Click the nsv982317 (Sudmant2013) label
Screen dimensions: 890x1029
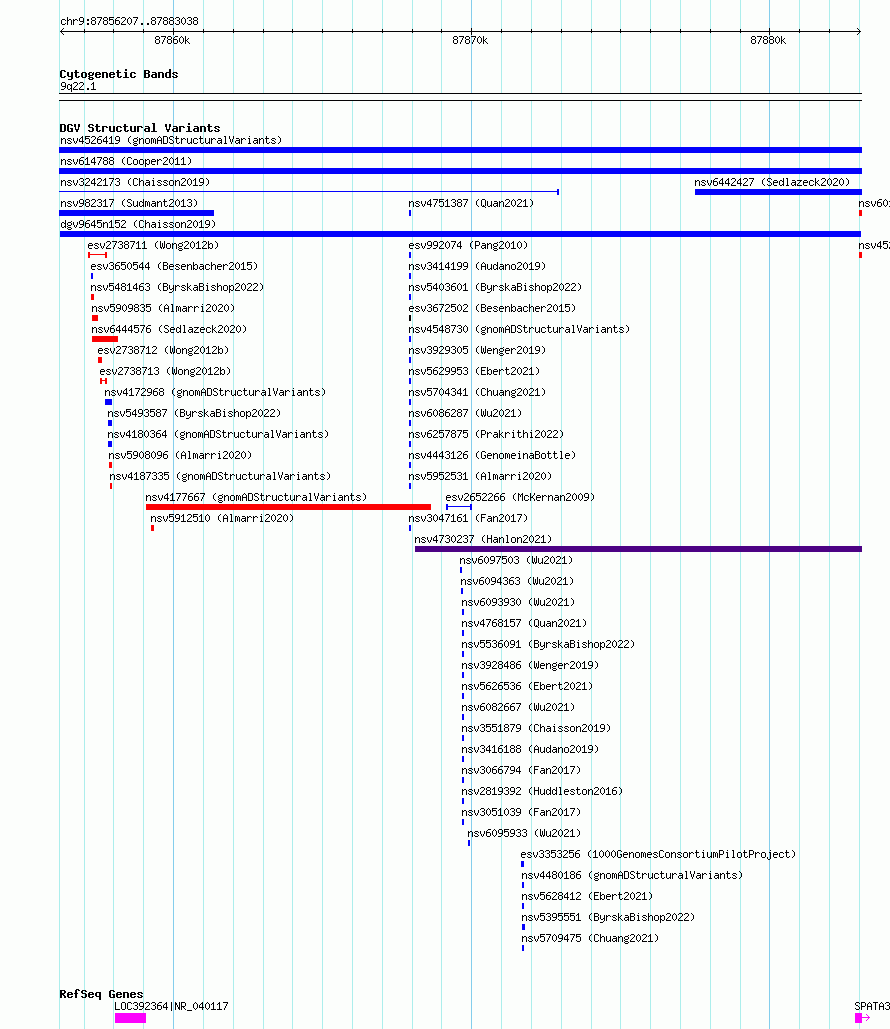(129, 203)
